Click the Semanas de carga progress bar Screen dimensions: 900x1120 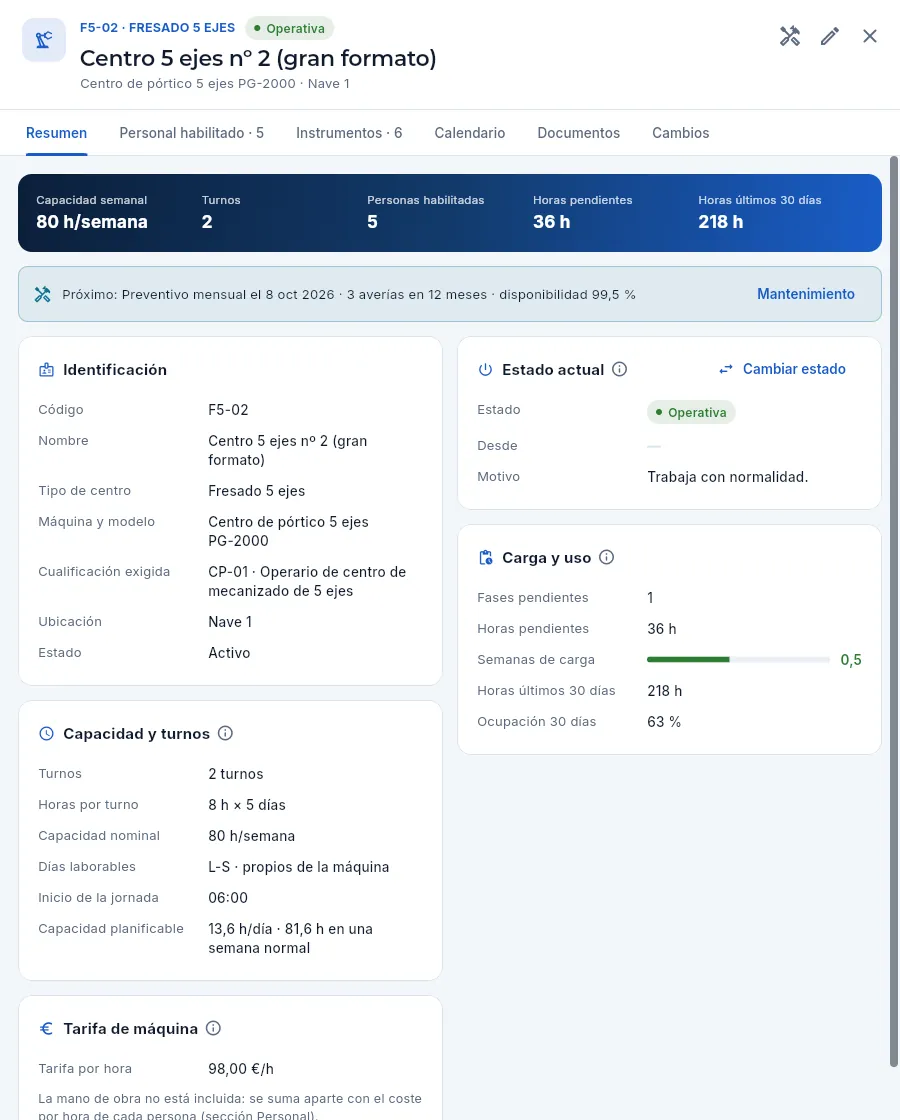pyautogui.click(x=739, y=659)
